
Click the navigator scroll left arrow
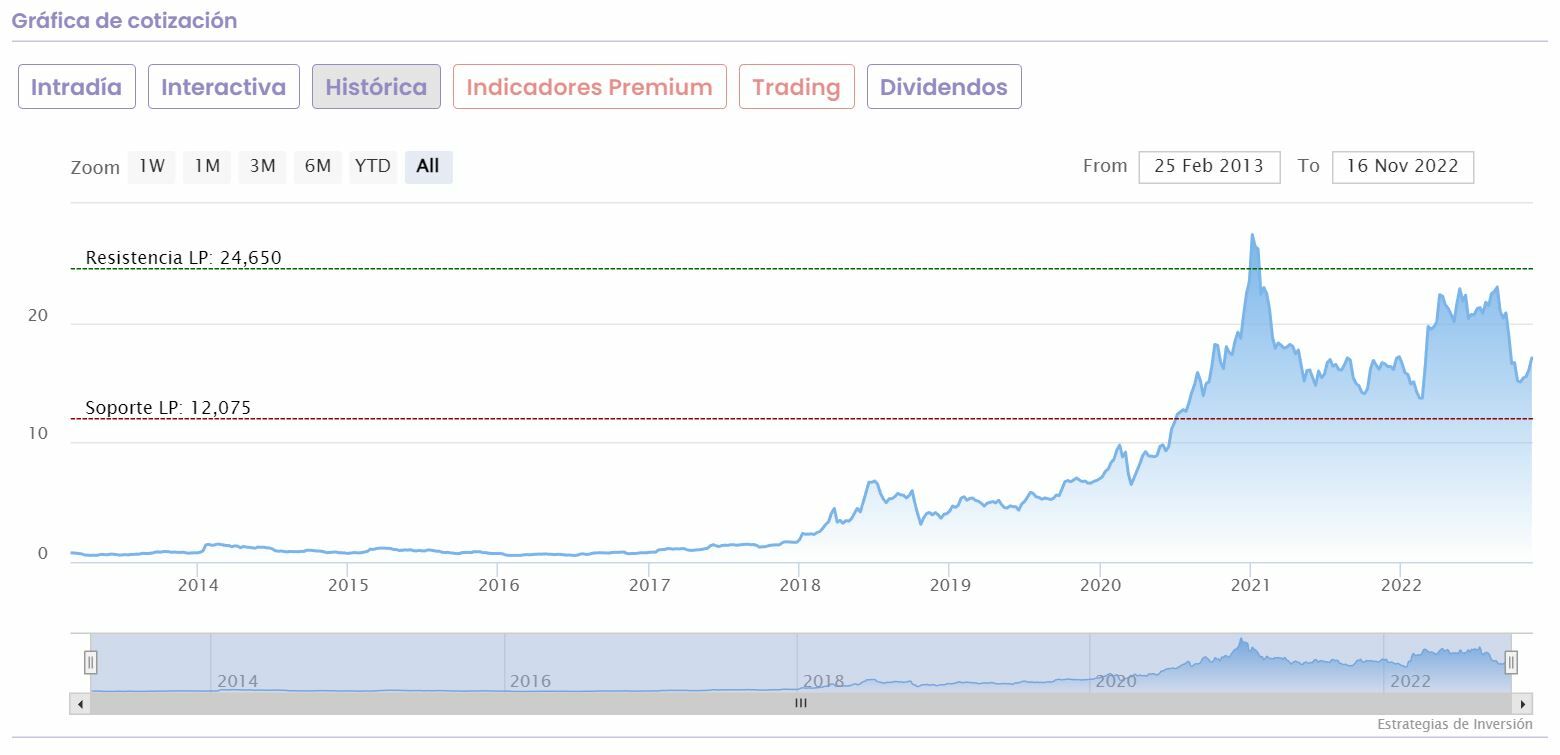coord(80,703)
